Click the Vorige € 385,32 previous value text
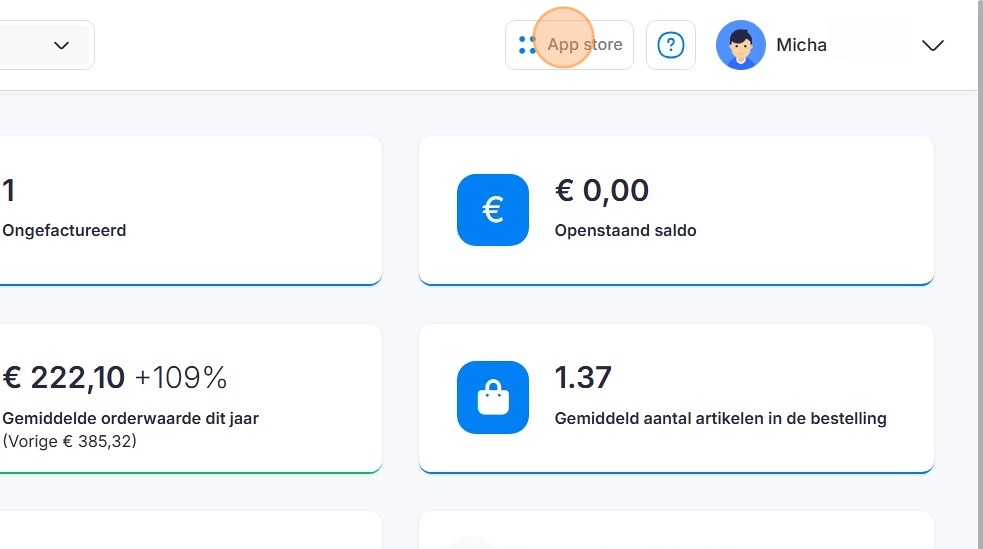Screen dimensions: 983x549 (70, 441)
